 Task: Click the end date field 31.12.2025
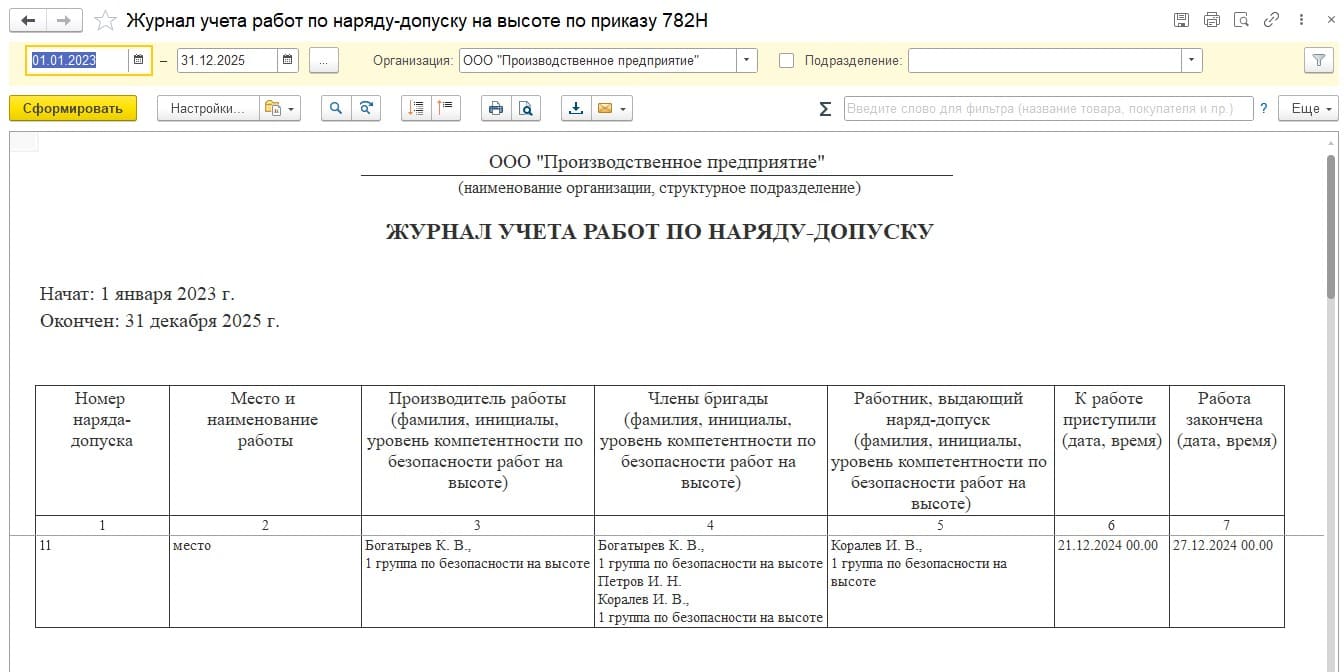tap(227, 60)
